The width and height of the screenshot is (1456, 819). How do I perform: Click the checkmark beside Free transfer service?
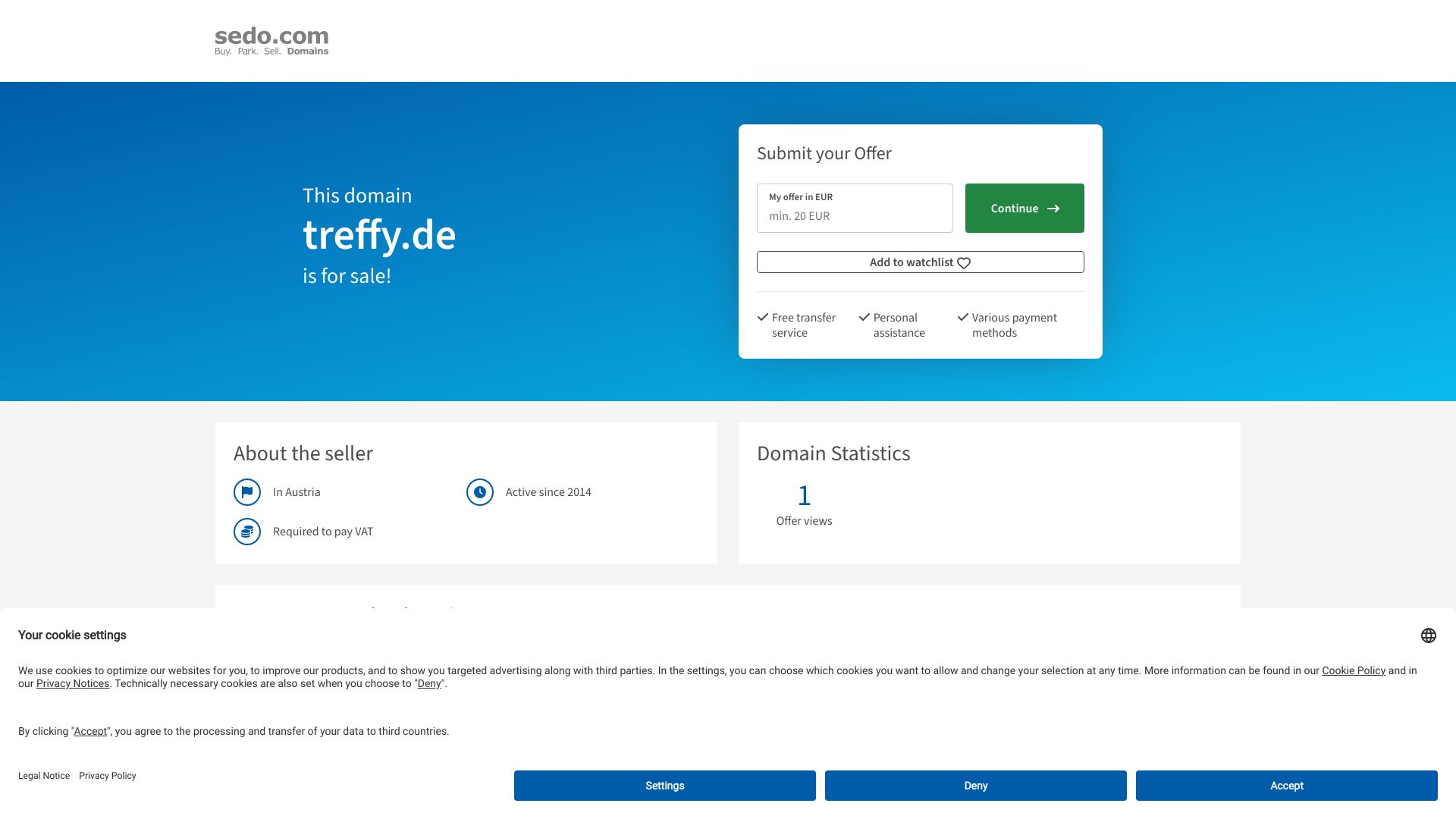(x=763, y=317)
